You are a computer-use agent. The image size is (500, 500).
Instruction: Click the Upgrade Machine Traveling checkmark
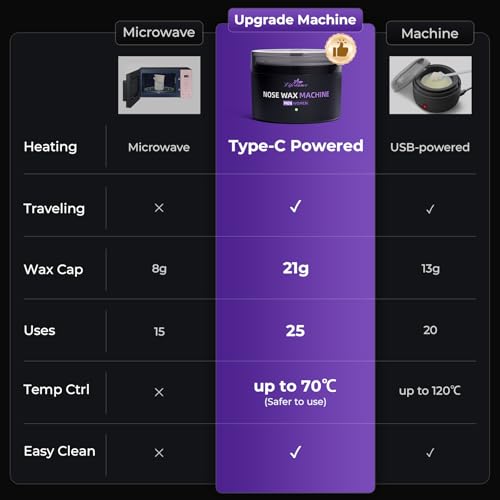296,206
